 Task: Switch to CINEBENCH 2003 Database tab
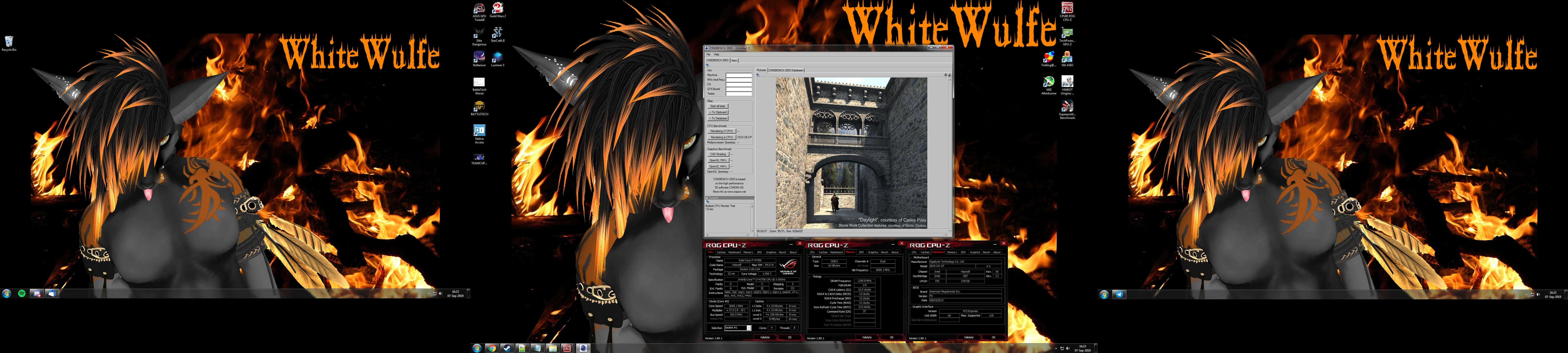(x=786, y=70)
